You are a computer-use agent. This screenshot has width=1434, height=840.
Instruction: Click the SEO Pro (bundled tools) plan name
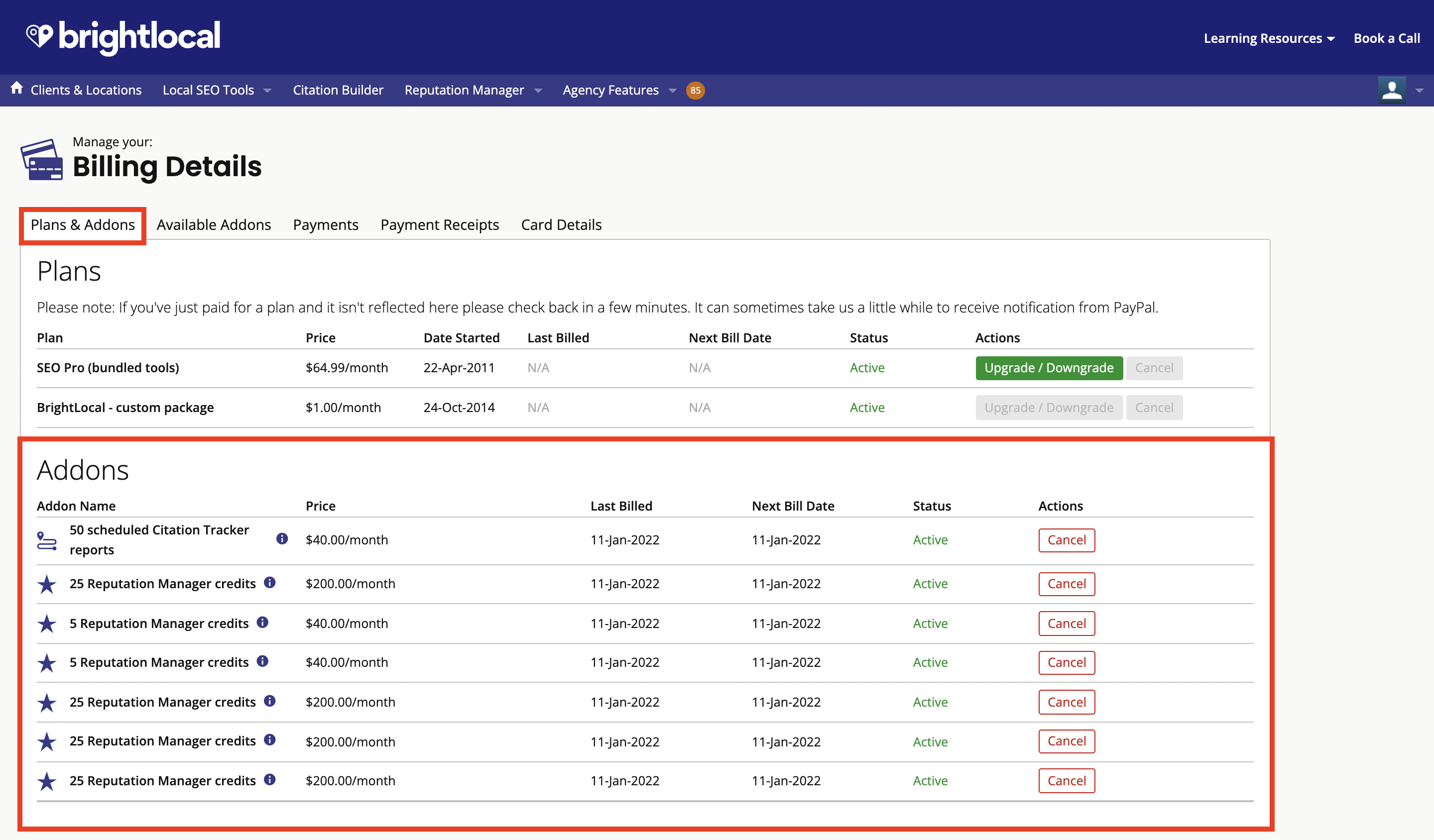pyautogui.click(x=108, y=368)
